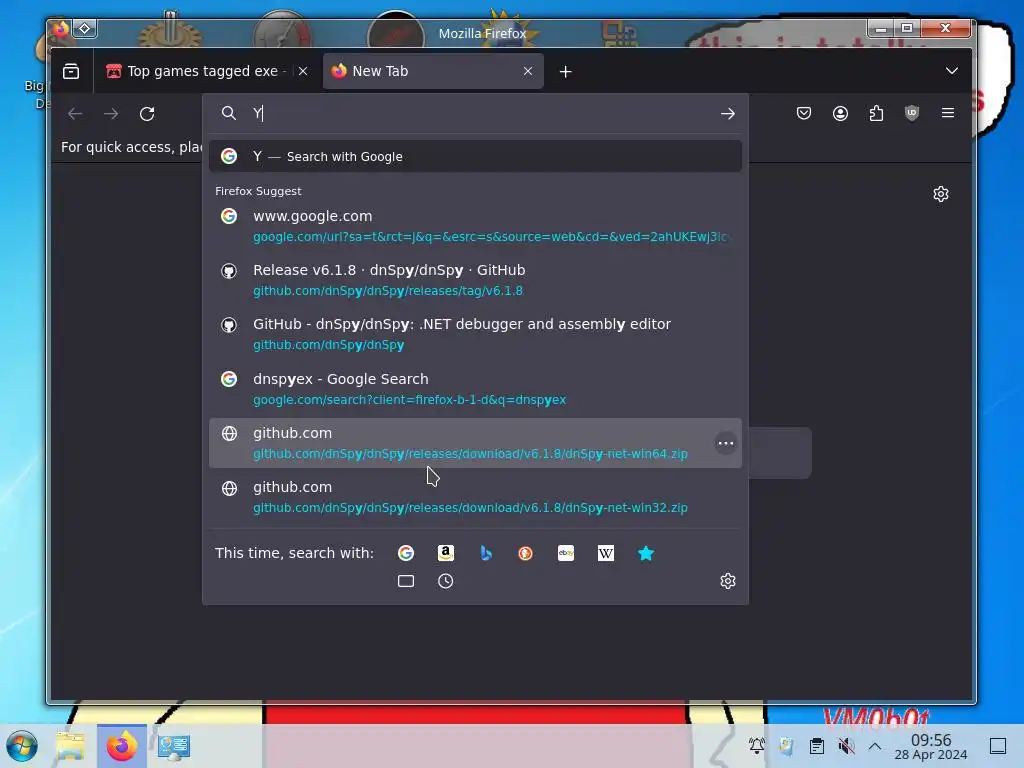Open File Explorer from the taskbar
This screenshot has height=768, width=1024.
tap(71, 746)
